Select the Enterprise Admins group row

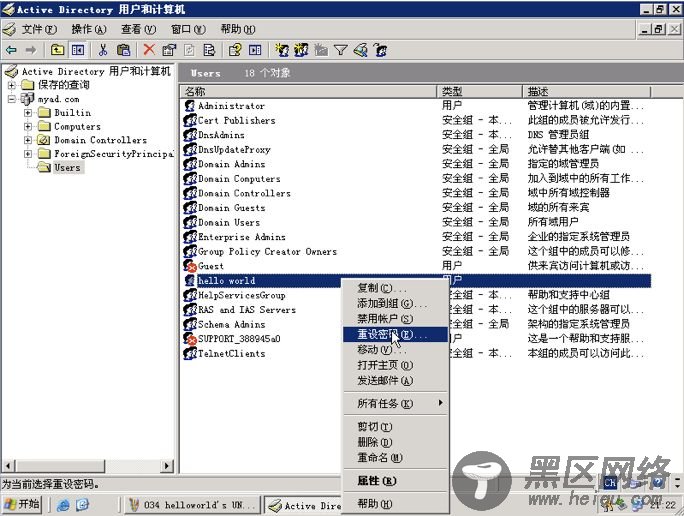point(417,237)
